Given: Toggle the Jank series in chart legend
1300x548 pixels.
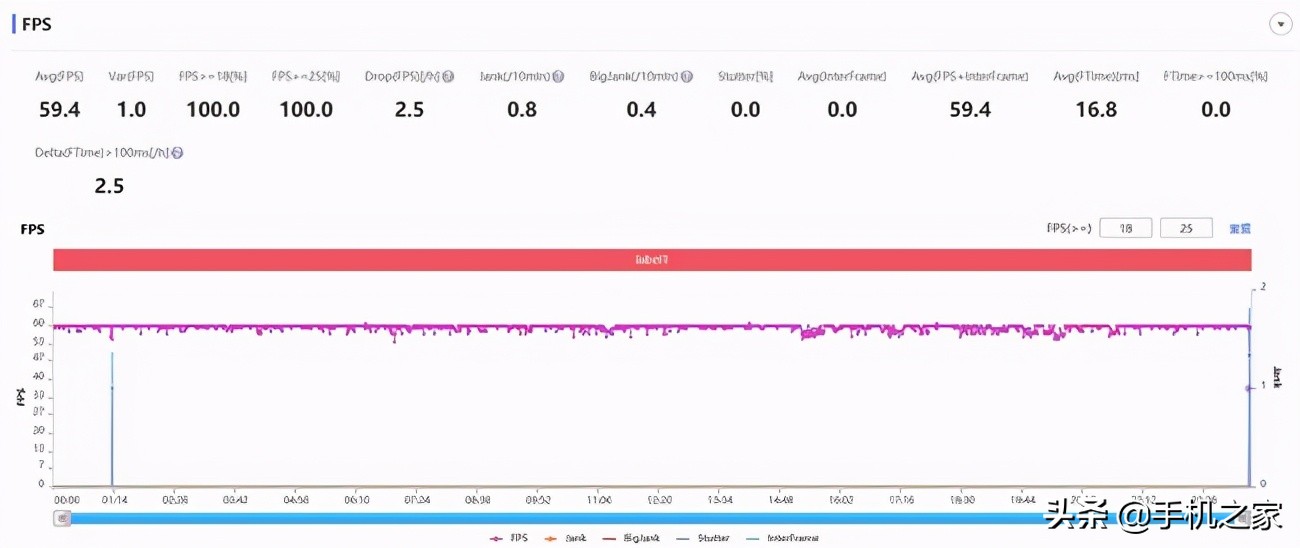Looking at the screenshot, I should click(x=567, y=538).
